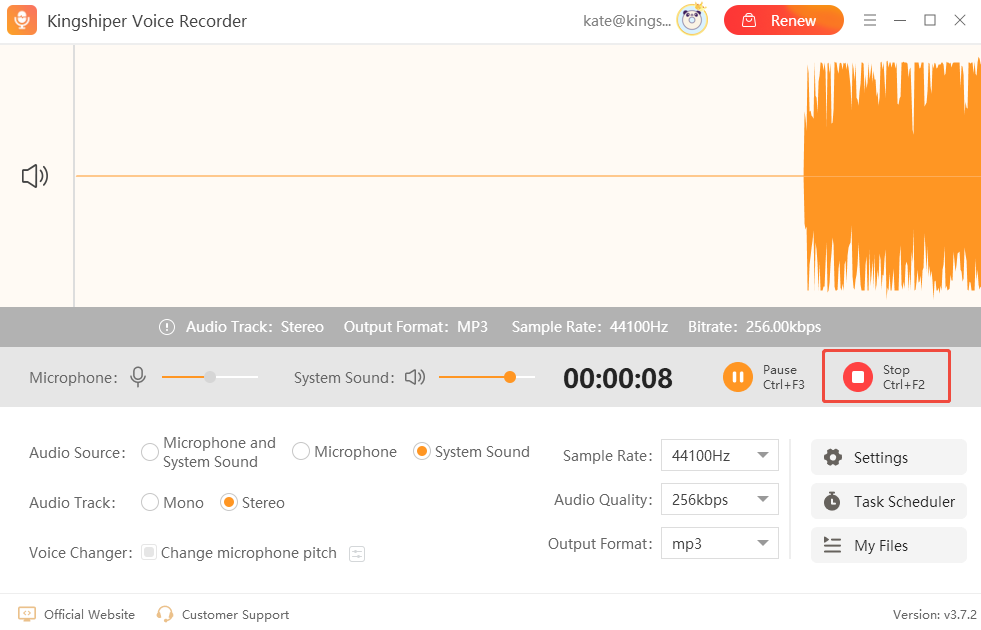Choose Mono audio track
This screenshot has width=981, height=630.
(150, 502)
